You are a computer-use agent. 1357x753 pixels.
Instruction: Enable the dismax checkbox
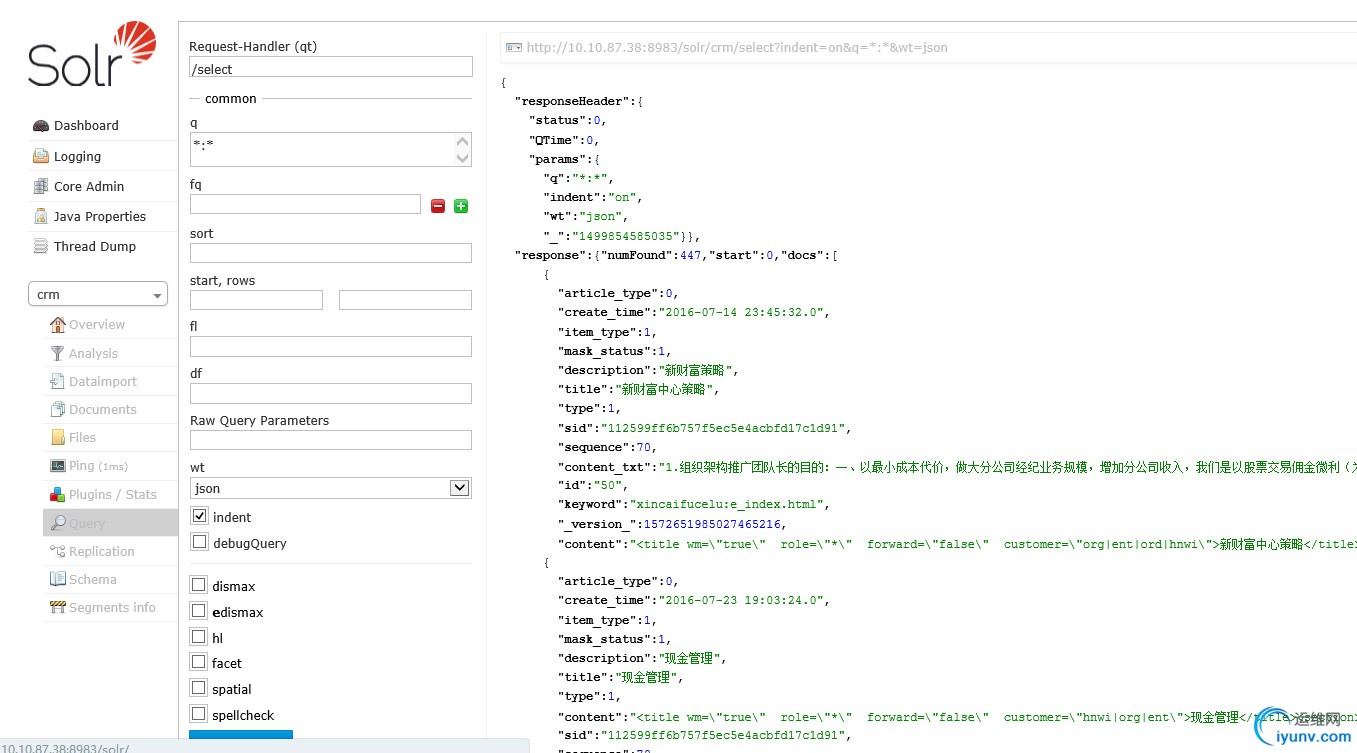coord(198,585)
